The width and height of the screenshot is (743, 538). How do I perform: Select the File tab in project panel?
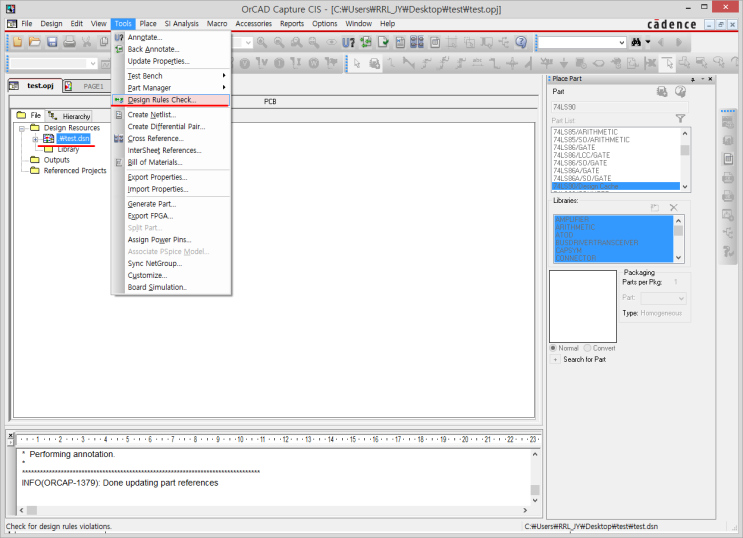(x=29, y=116)
